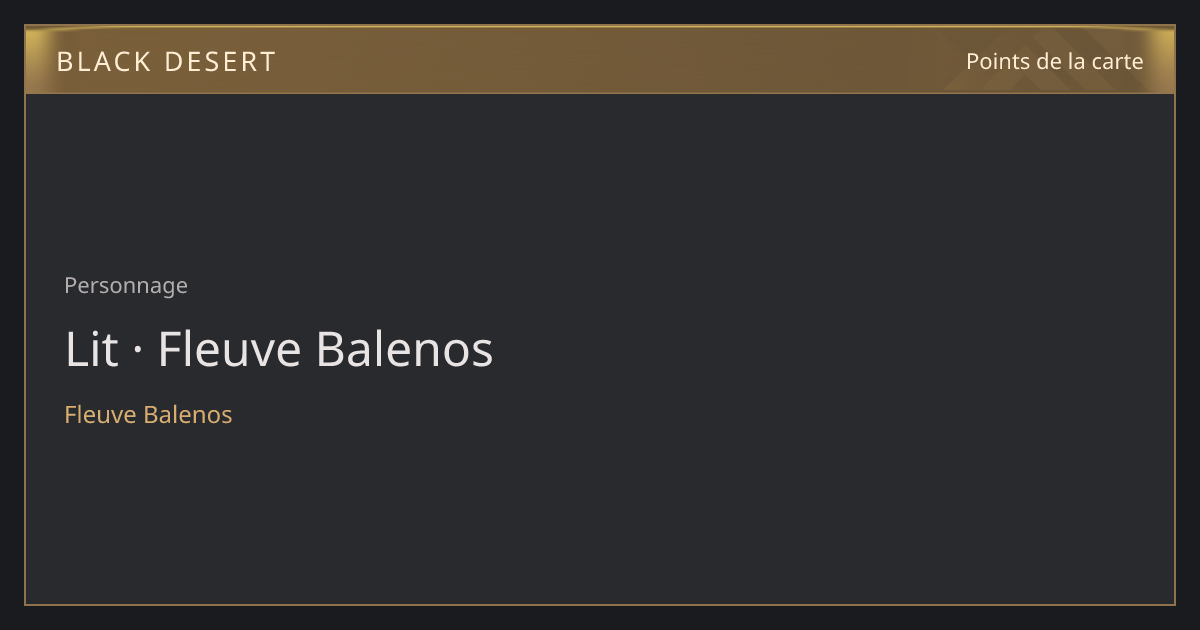This screenshot has width=1200, height=630.
Task: Click the word Lit in the title
Action: (91, 350)
